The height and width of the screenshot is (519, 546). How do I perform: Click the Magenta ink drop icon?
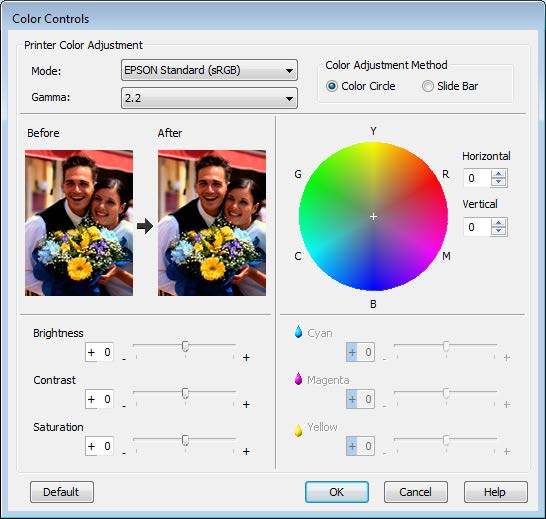pos(298,379)
